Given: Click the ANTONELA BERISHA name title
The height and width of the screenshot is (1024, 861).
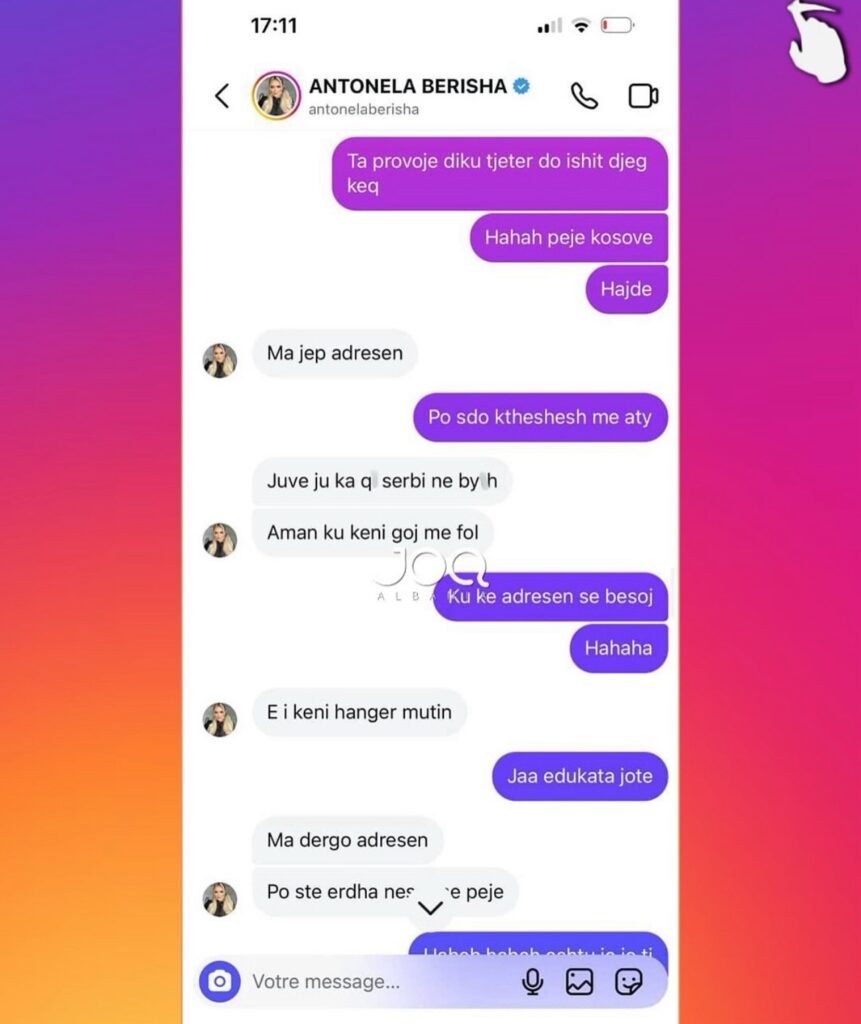Looking at the screenshot, I should pyautogui.click(x=408, y=86).
